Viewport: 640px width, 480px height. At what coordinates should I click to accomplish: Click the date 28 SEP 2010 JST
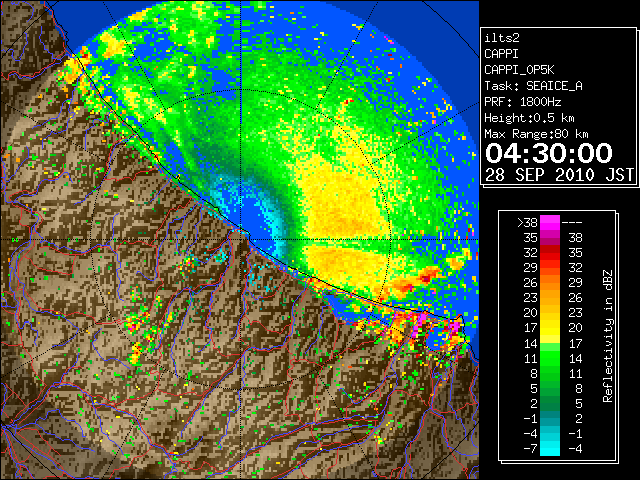(559, 175)
